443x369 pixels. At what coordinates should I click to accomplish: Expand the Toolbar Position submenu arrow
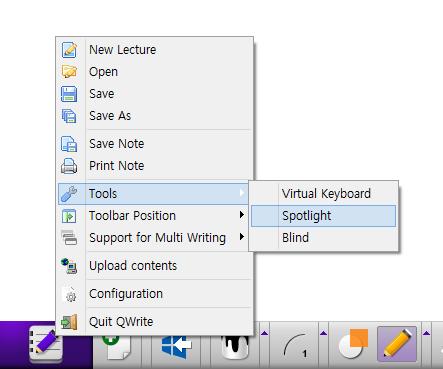coord(242,215)
